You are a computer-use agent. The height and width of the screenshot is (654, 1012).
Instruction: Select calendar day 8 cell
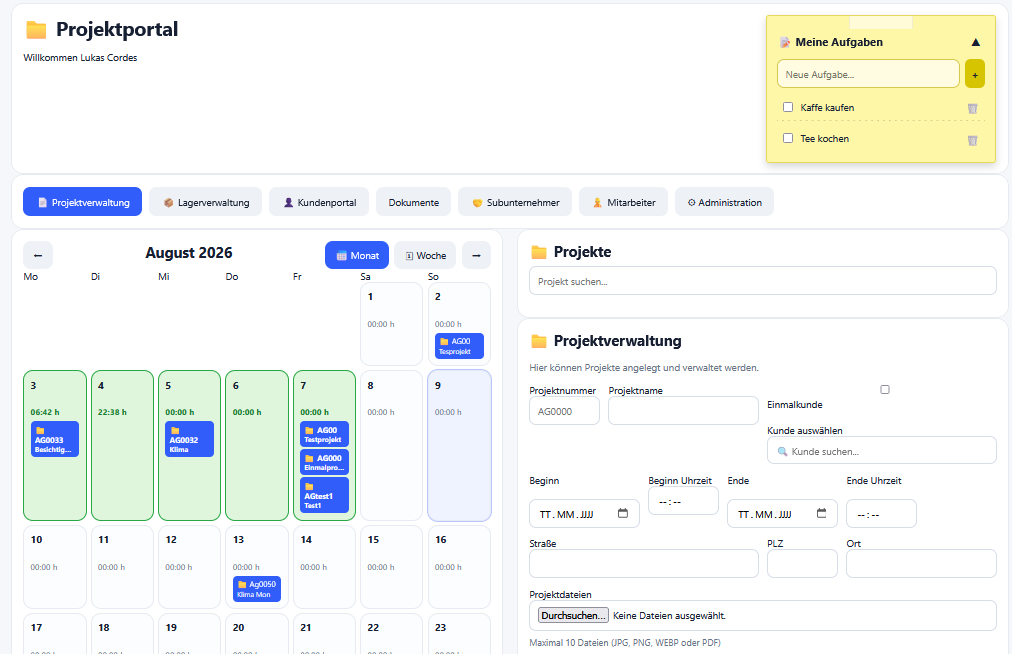pos(392,445)
